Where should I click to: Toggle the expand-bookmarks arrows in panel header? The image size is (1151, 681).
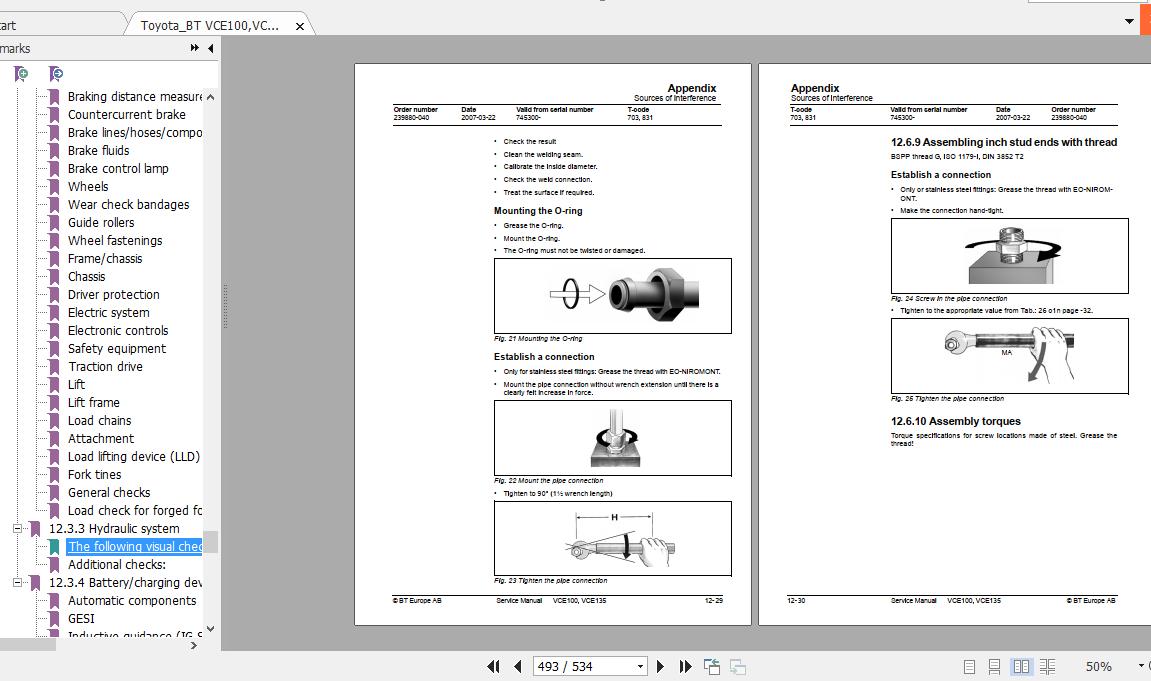coord(194,49)
